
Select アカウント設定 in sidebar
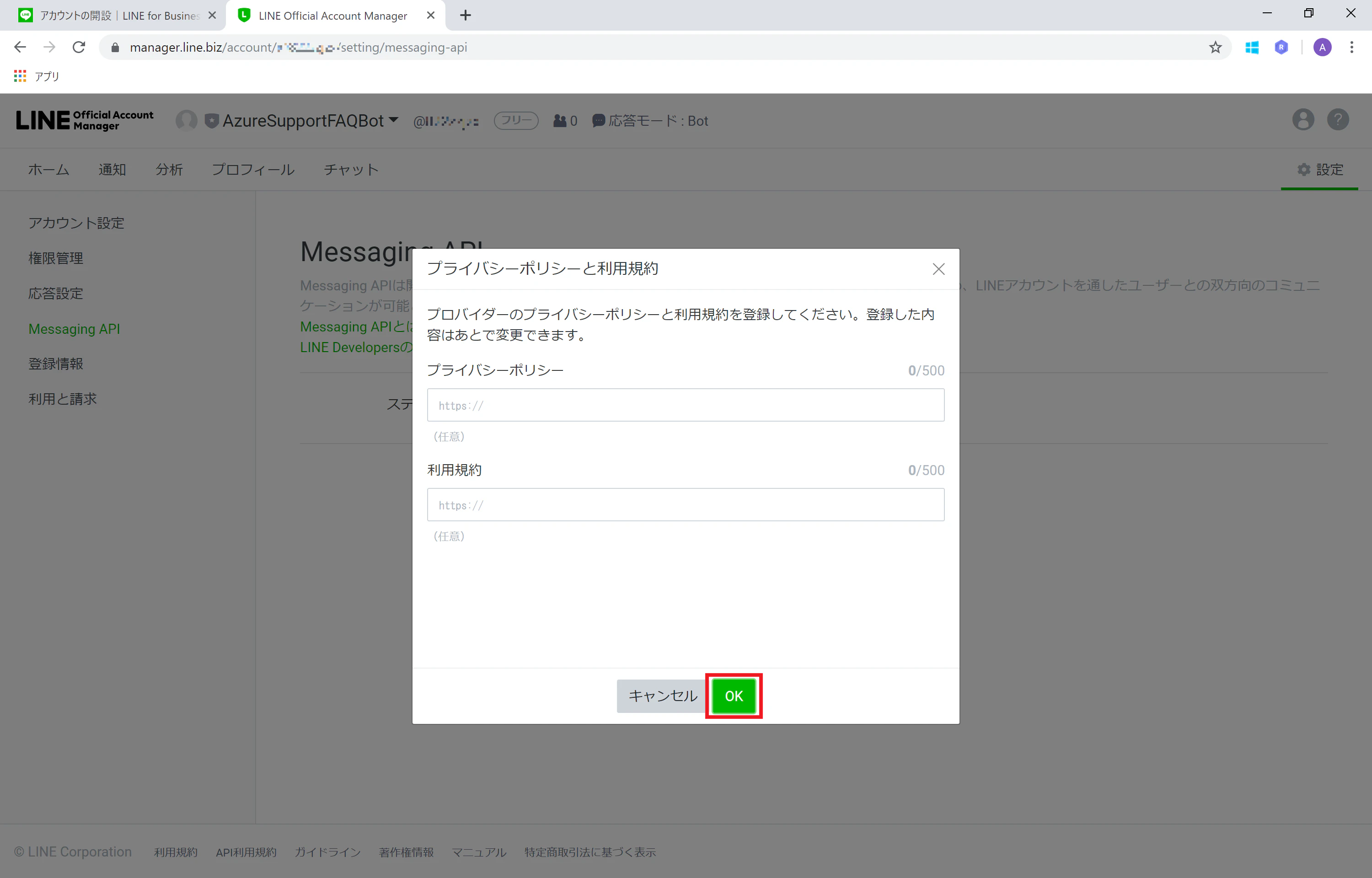coord(76,223)
